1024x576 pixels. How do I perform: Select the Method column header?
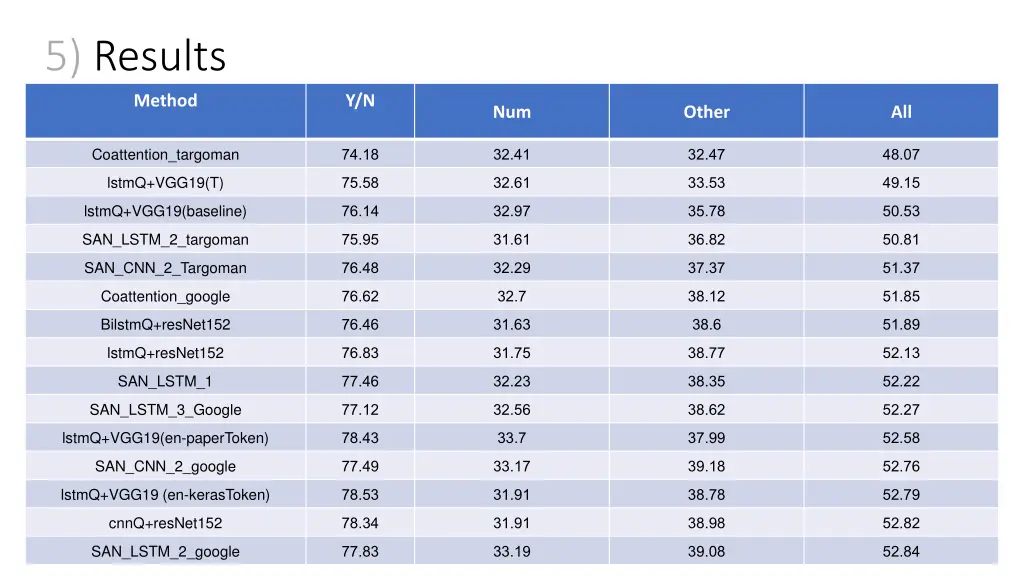(x=165, y=101)
